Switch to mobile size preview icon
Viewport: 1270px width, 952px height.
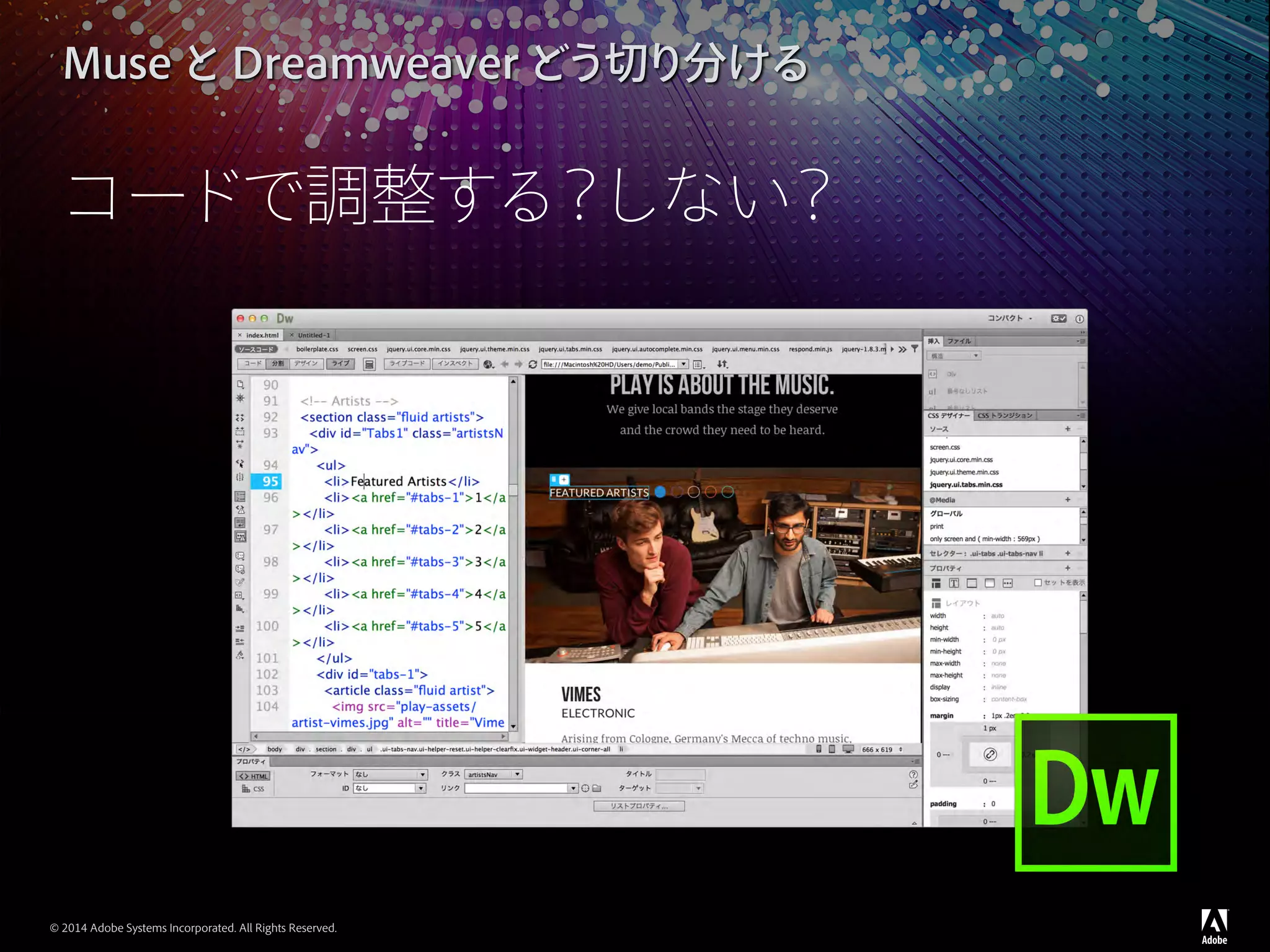819,749
